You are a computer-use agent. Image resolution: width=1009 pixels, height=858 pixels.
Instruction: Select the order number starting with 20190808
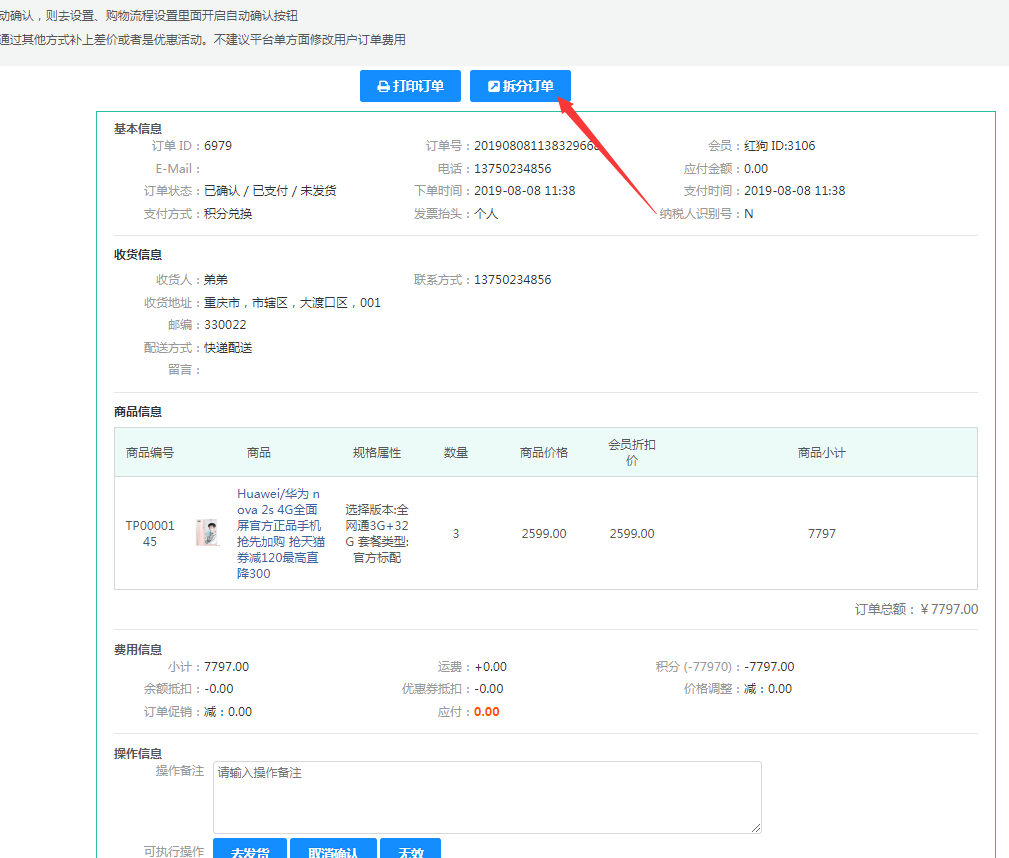537,146
